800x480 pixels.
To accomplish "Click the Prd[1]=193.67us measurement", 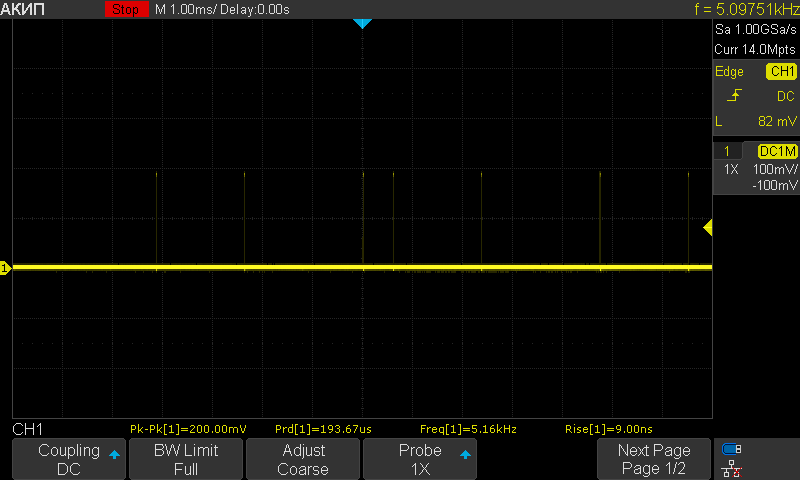I will (x=323, y=429).
